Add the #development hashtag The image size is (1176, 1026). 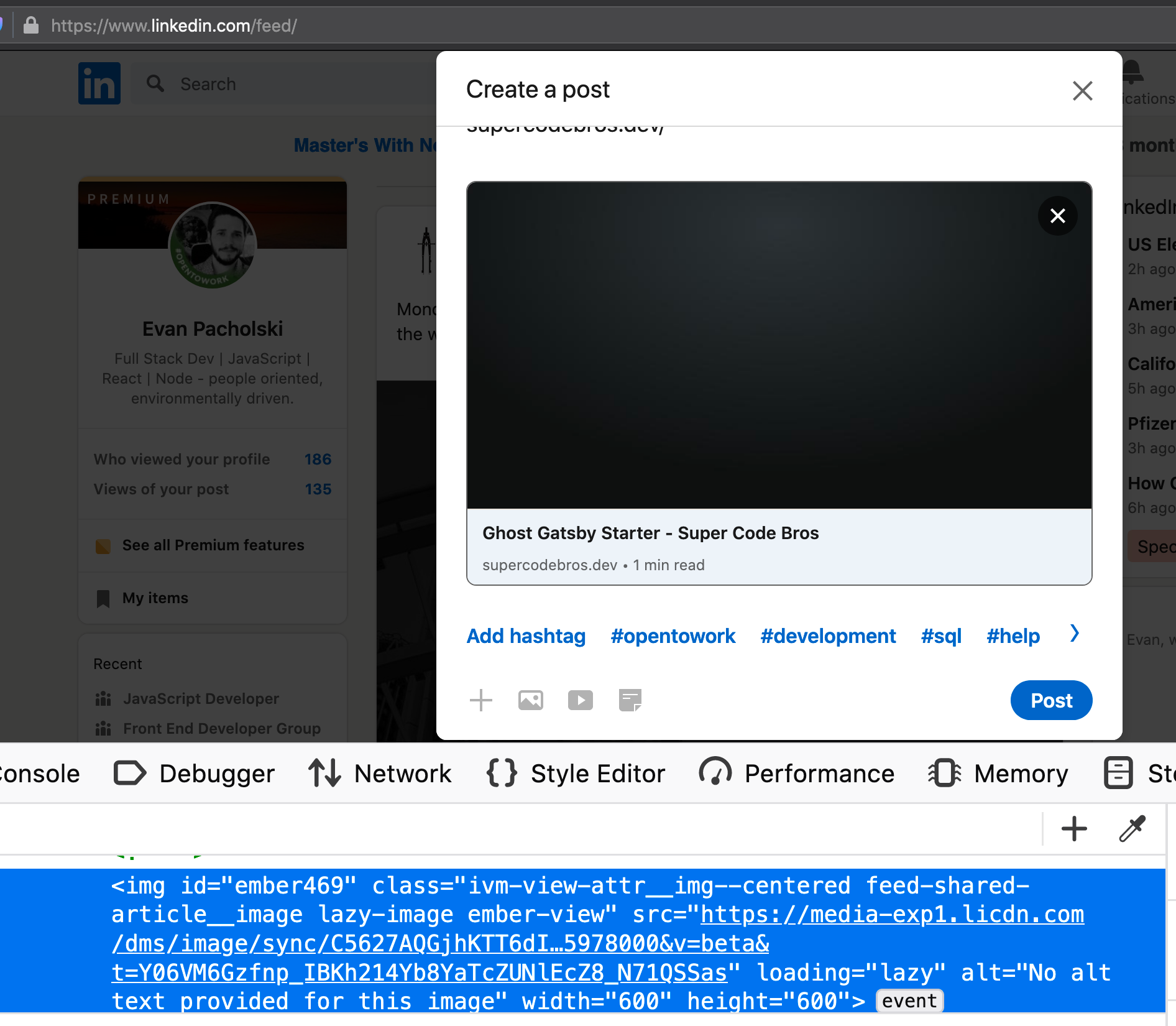[828, 636]
